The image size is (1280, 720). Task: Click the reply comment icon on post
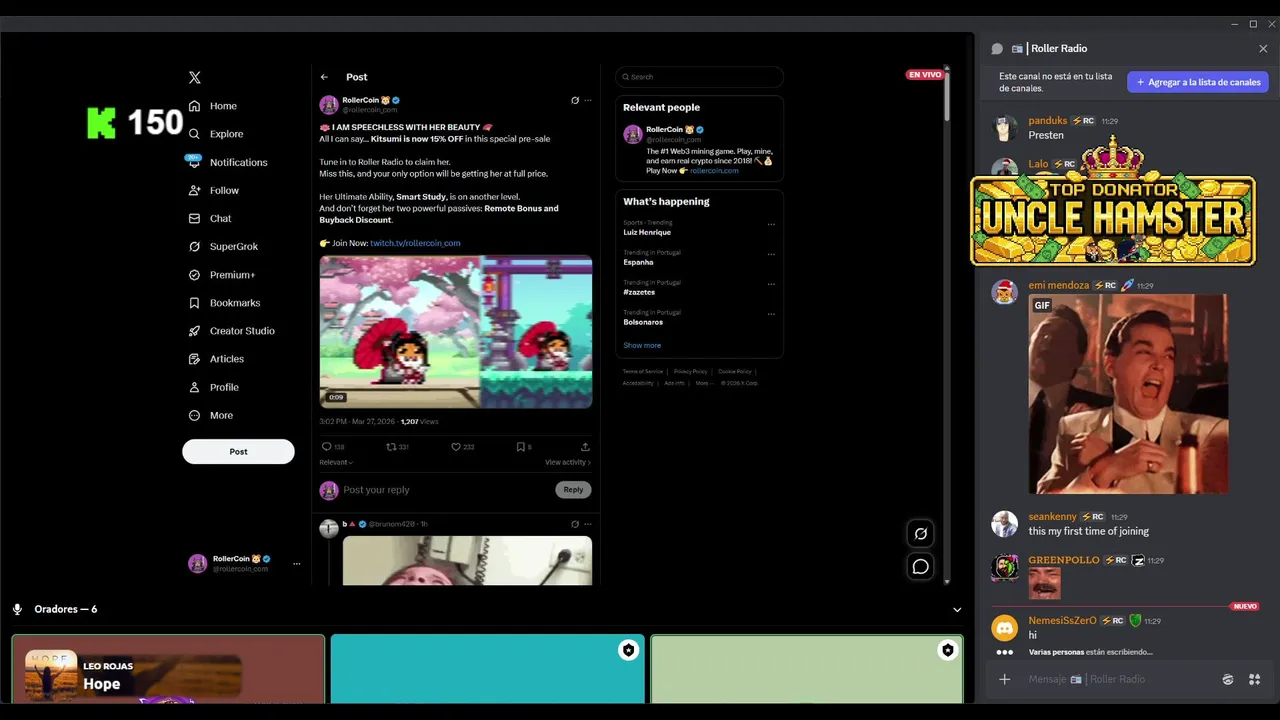coord(326,447)
